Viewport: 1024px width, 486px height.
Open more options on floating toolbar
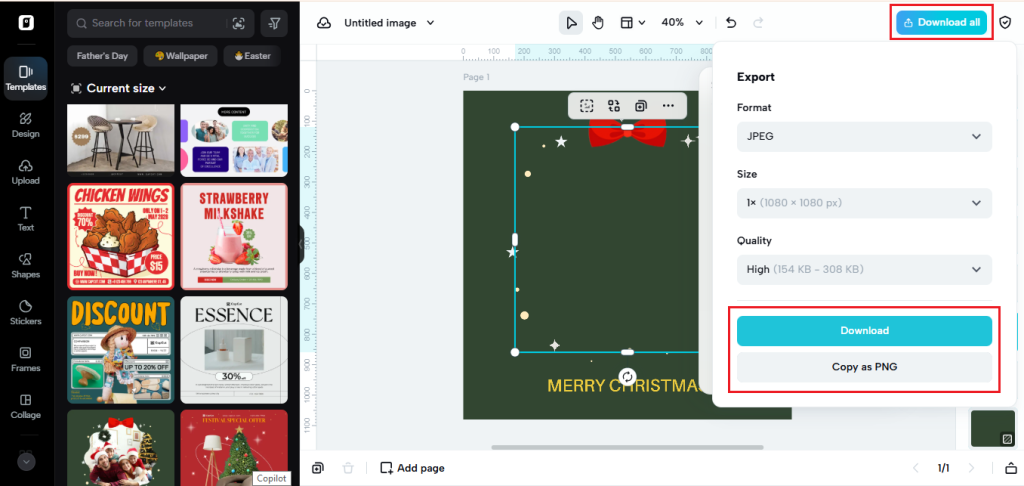tap(668, 105)
